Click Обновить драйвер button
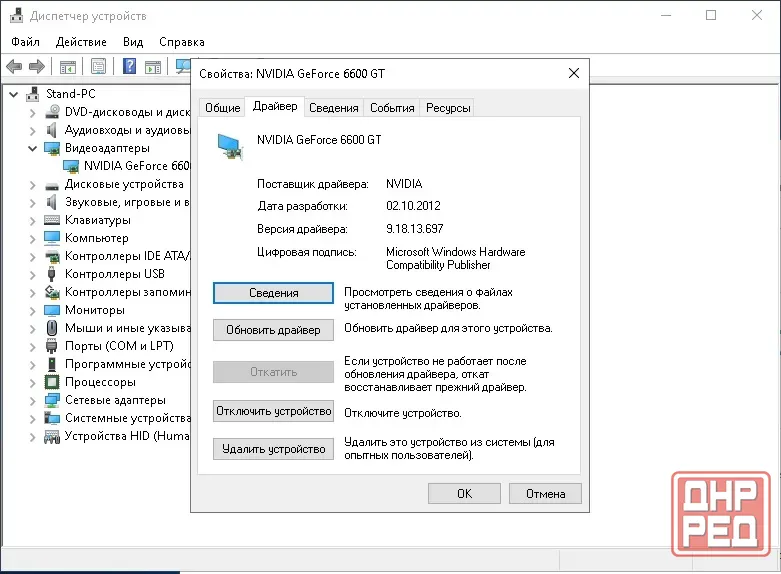This screenshot has height=574, width=781. [273, 330]
